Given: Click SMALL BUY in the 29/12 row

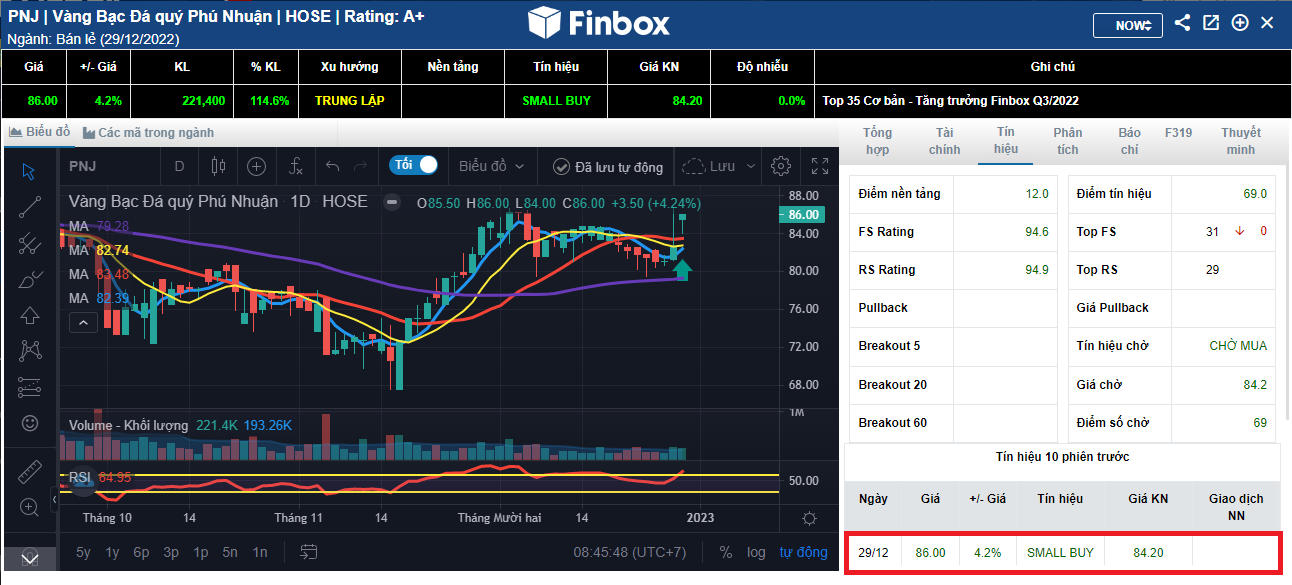Looking at the screenshot, I should click(x=1061, y=552).
